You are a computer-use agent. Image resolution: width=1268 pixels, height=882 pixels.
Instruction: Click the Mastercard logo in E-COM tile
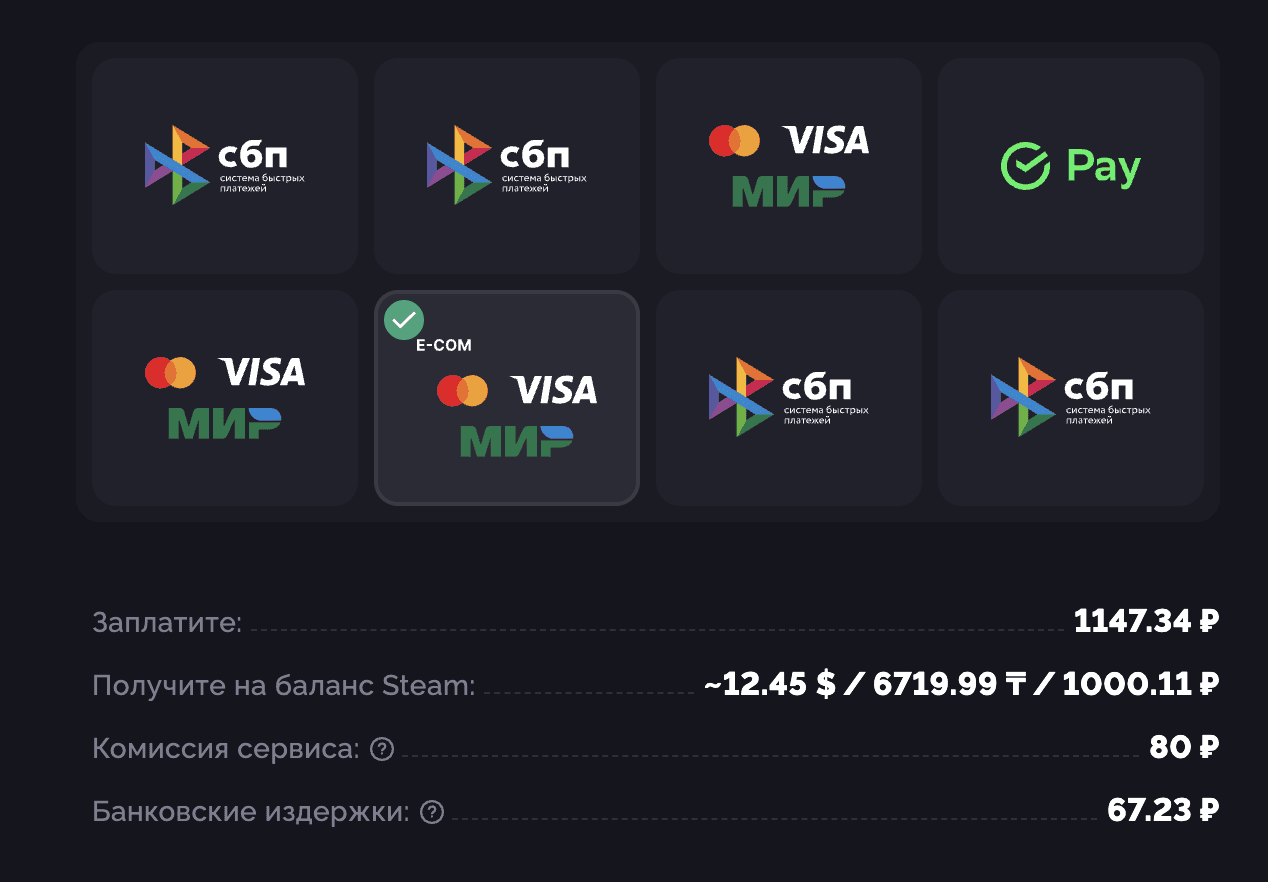point(462,390)
